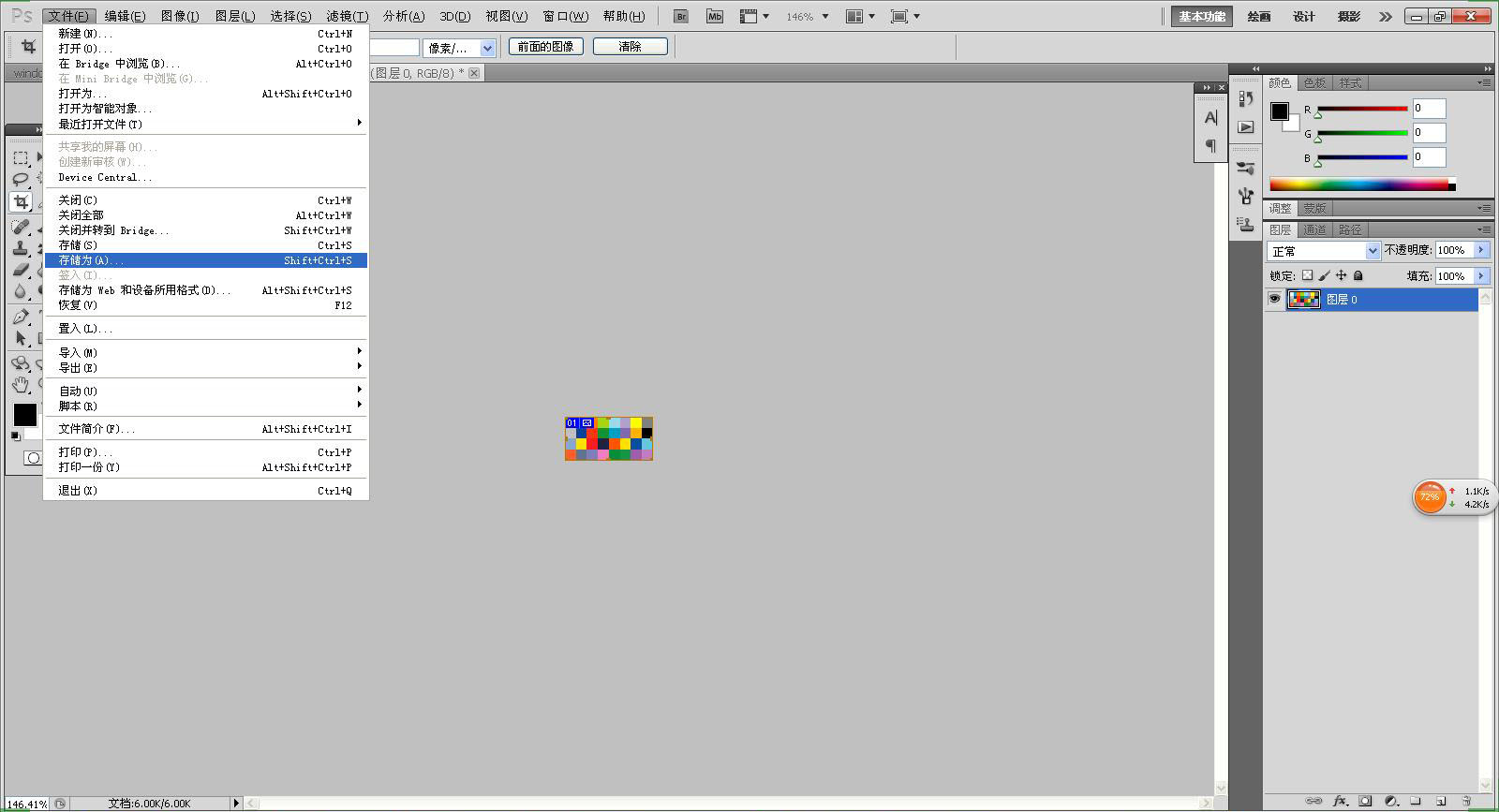
Task: Open the fill 填充 slider arrow
Action: 1481,275
